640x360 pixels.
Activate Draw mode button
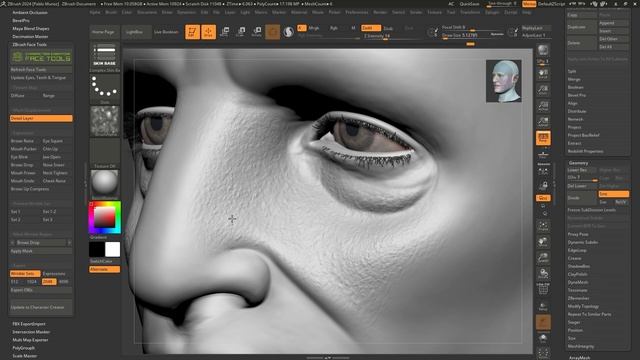coord(209,32)
